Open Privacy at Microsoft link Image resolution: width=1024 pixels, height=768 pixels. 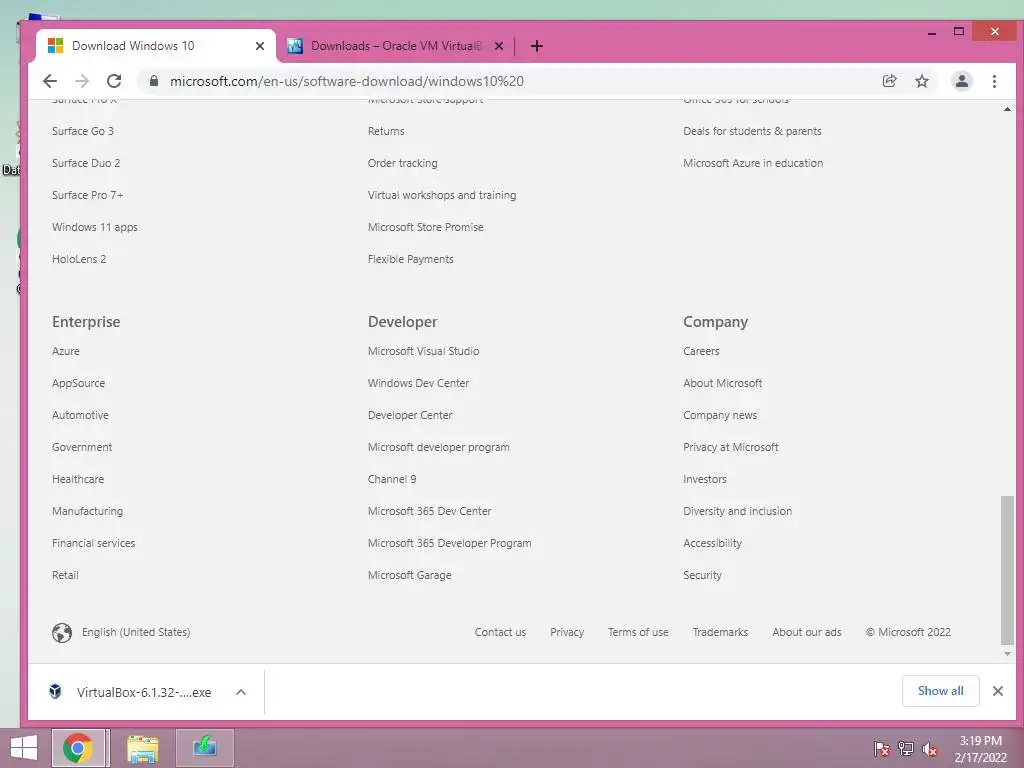[x=731, y=447]
